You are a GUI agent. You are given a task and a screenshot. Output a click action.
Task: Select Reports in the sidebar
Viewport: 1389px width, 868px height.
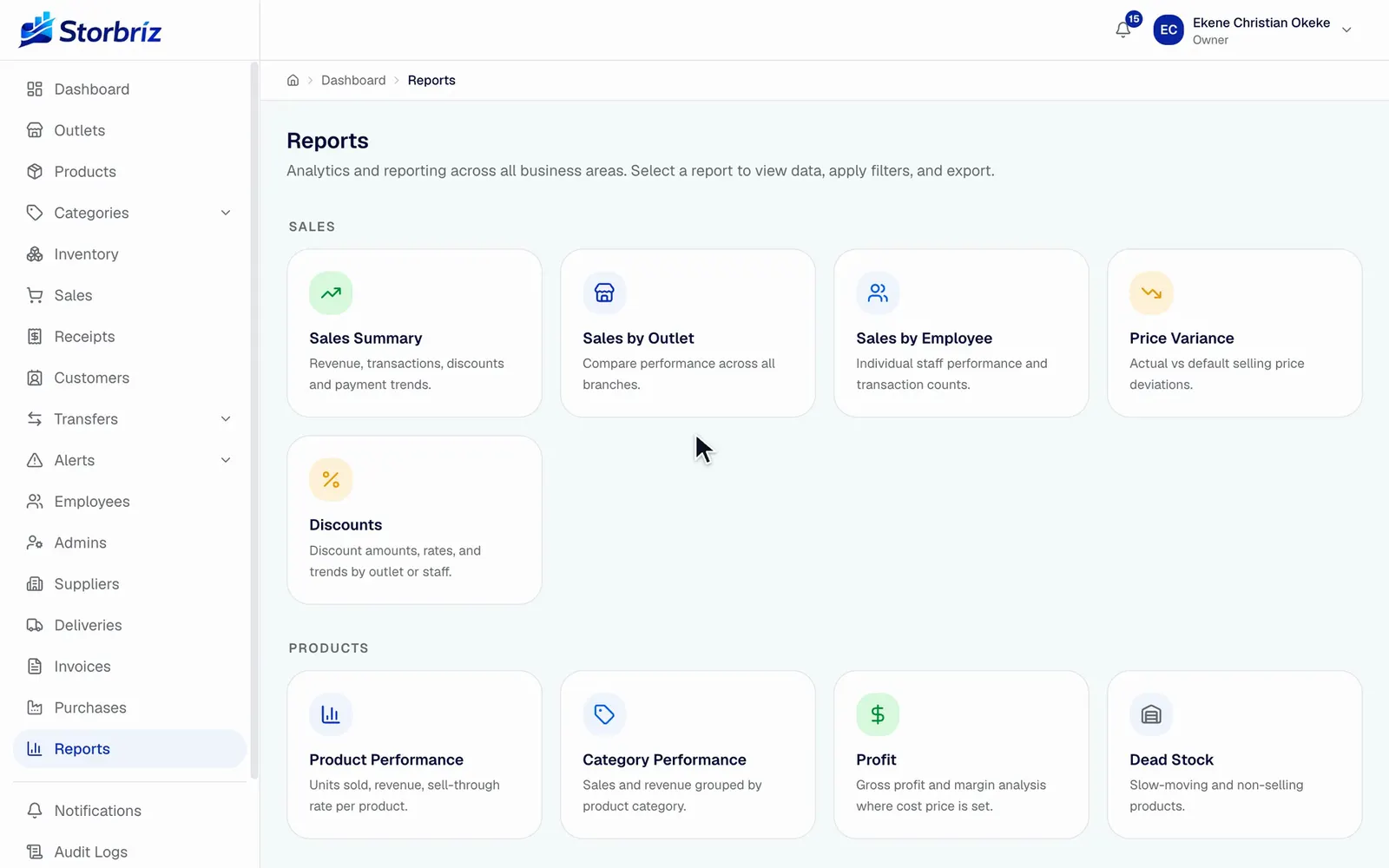coord(130,749)
